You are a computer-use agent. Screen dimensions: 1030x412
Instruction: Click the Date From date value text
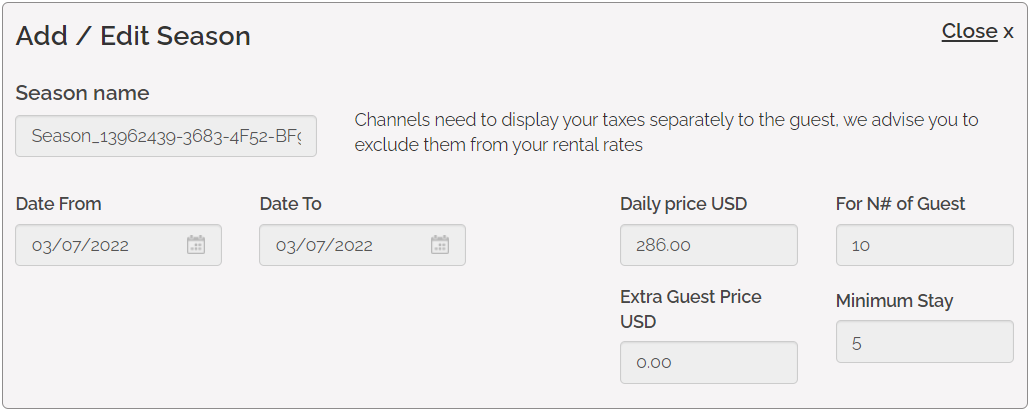click(80, 245)
